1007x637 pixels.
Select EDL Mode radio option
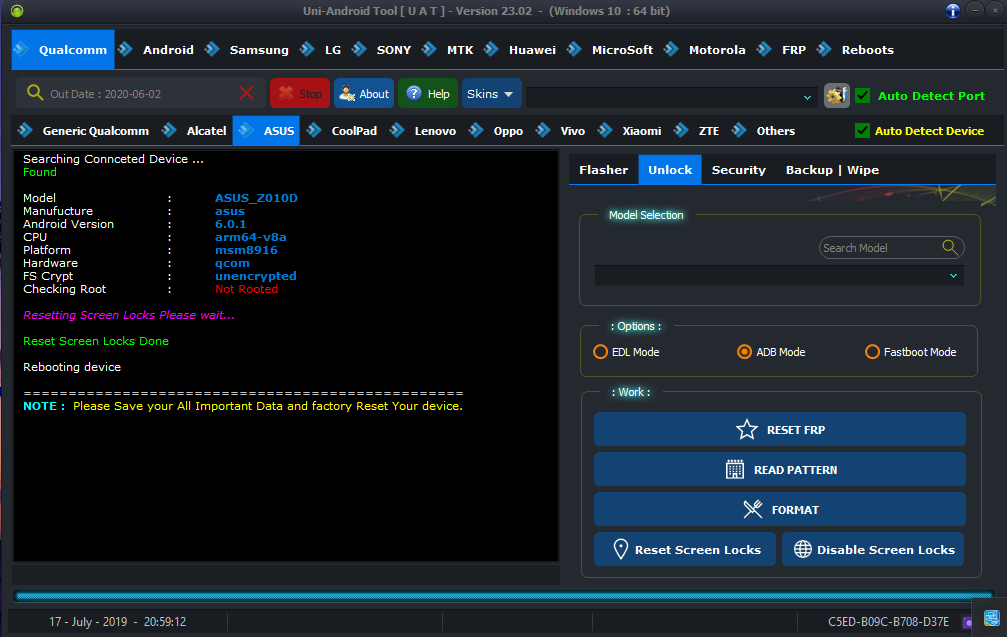click(x=600, y=352)
